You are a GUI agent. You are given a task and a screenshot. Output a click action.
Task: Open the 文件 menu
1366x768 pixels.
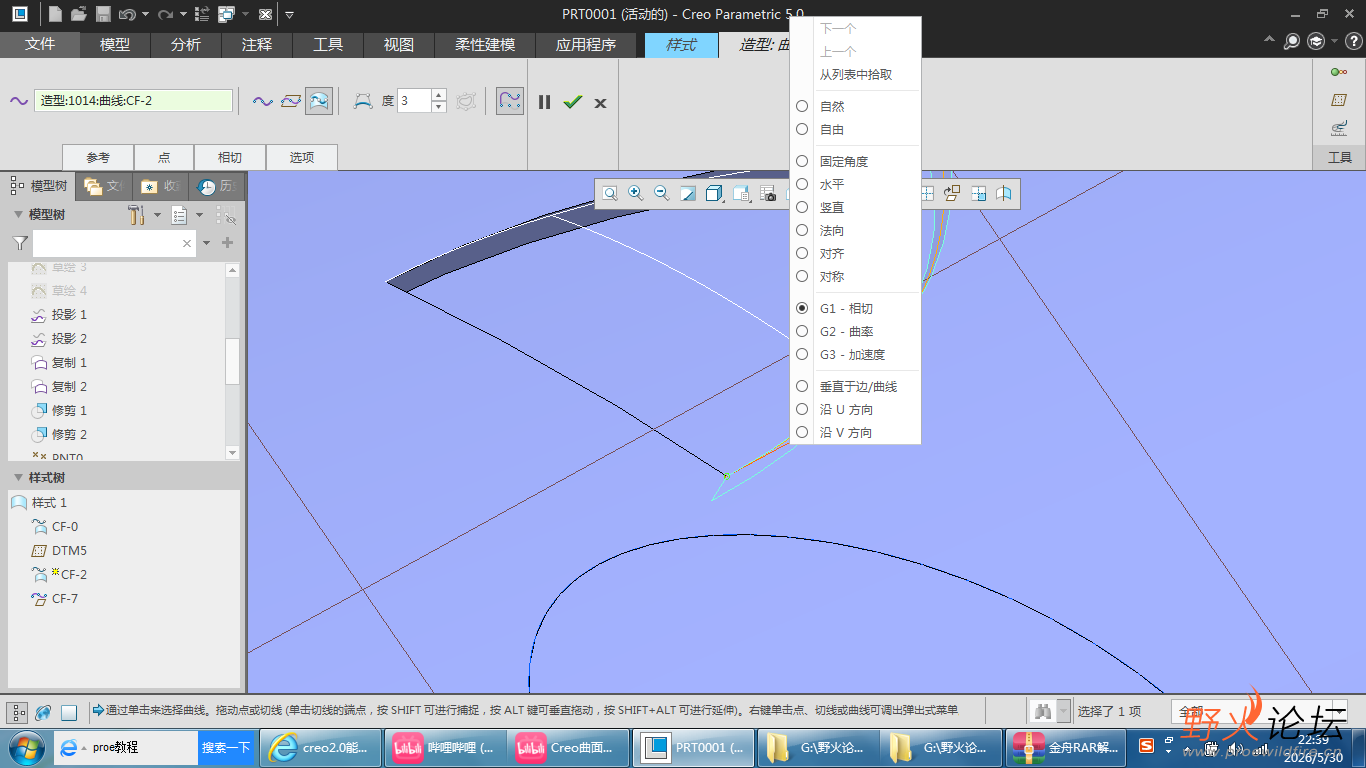[40, 45]
